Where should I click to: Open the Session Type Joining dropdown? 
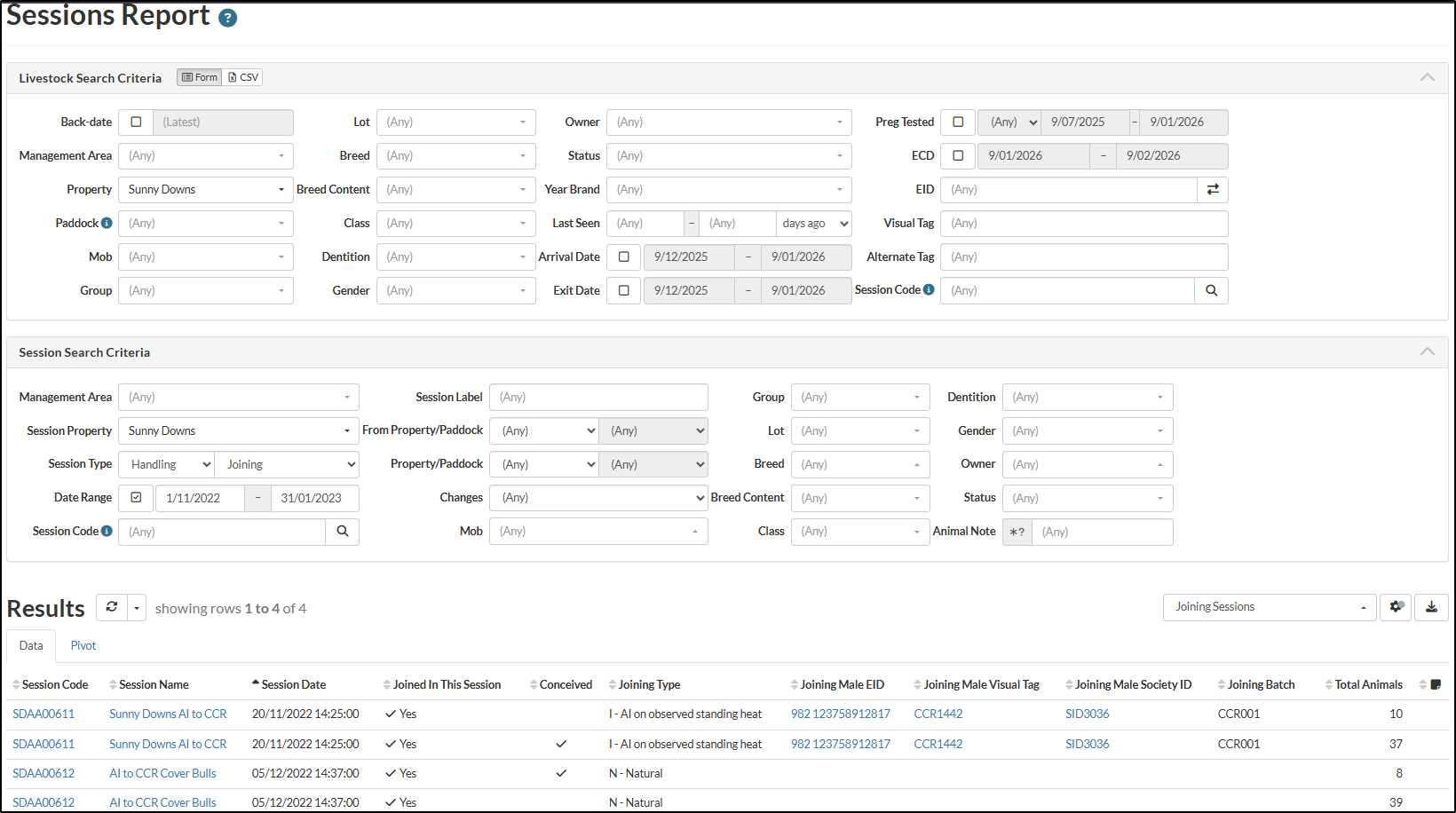pyautogui.click(x=288, y=464)
